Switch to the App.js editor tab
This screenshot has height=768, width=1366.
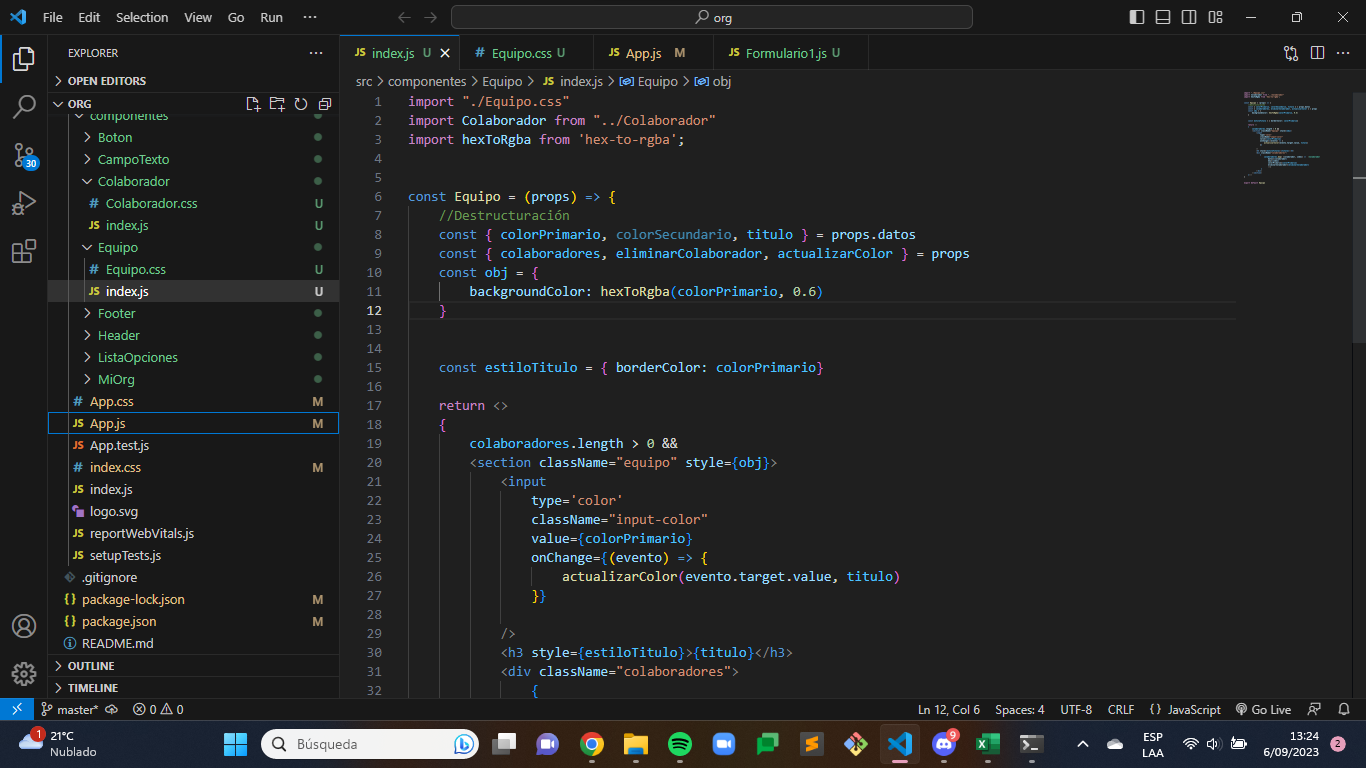653,53
